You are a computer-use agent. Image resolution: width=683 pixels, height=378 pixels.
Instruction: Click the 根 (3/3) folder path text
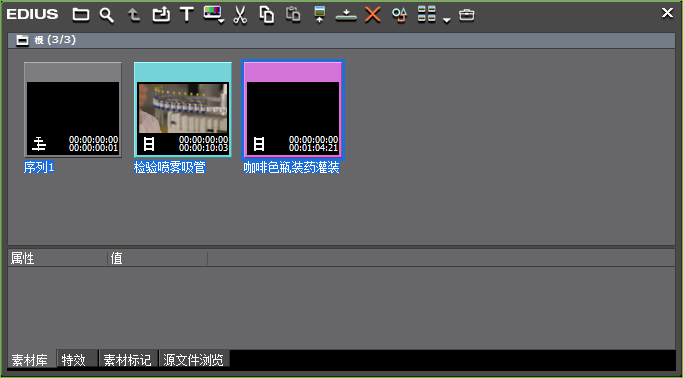tap(55, 40)
